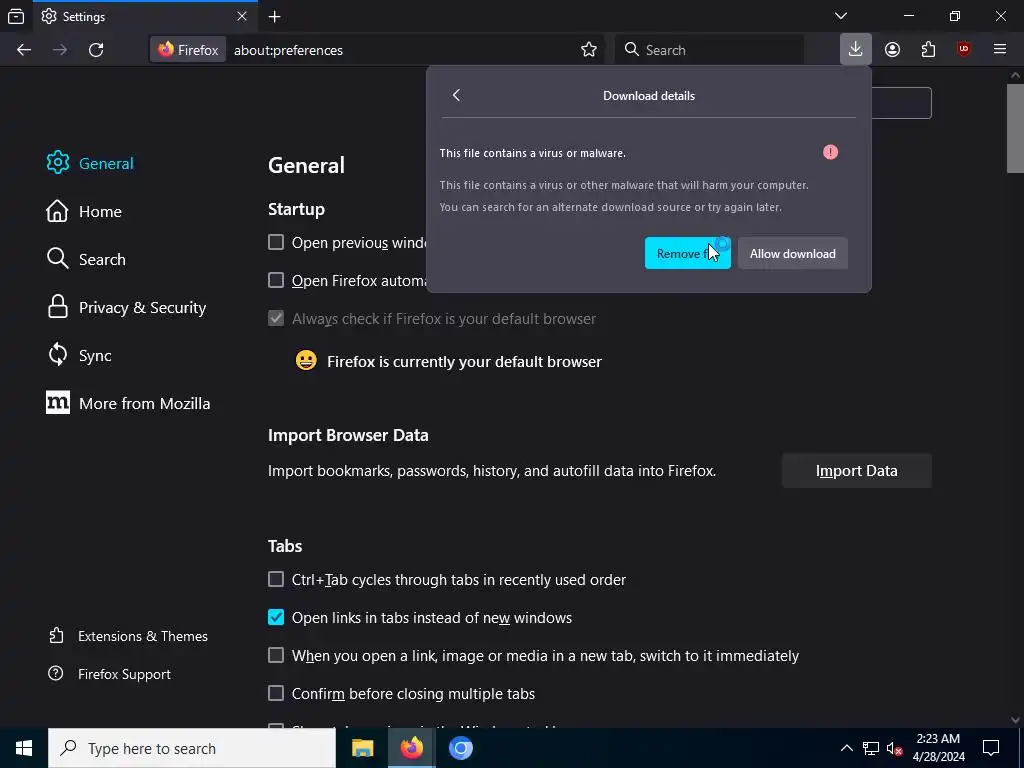This screenshot has height=768, width=1024.
Task: Open the Firefox View icon
Action: (16, 16)
